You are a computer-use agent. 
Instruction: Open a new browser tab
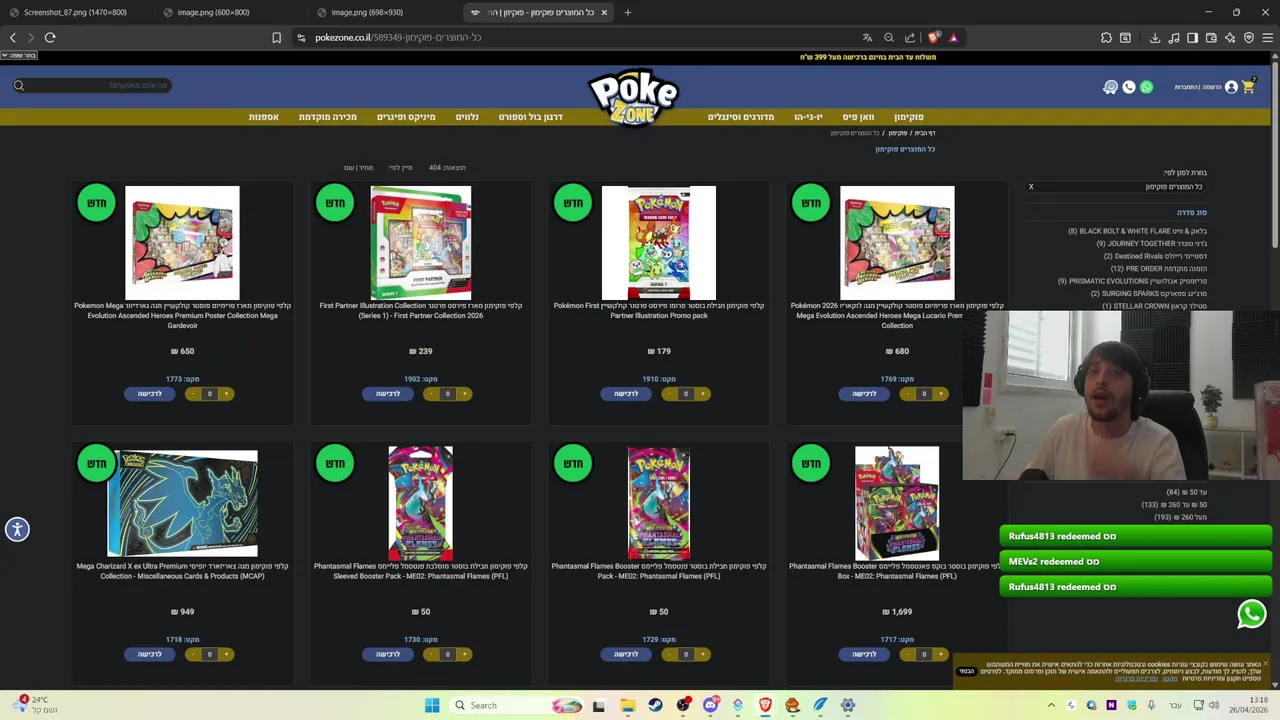click(x=628, y=12)
